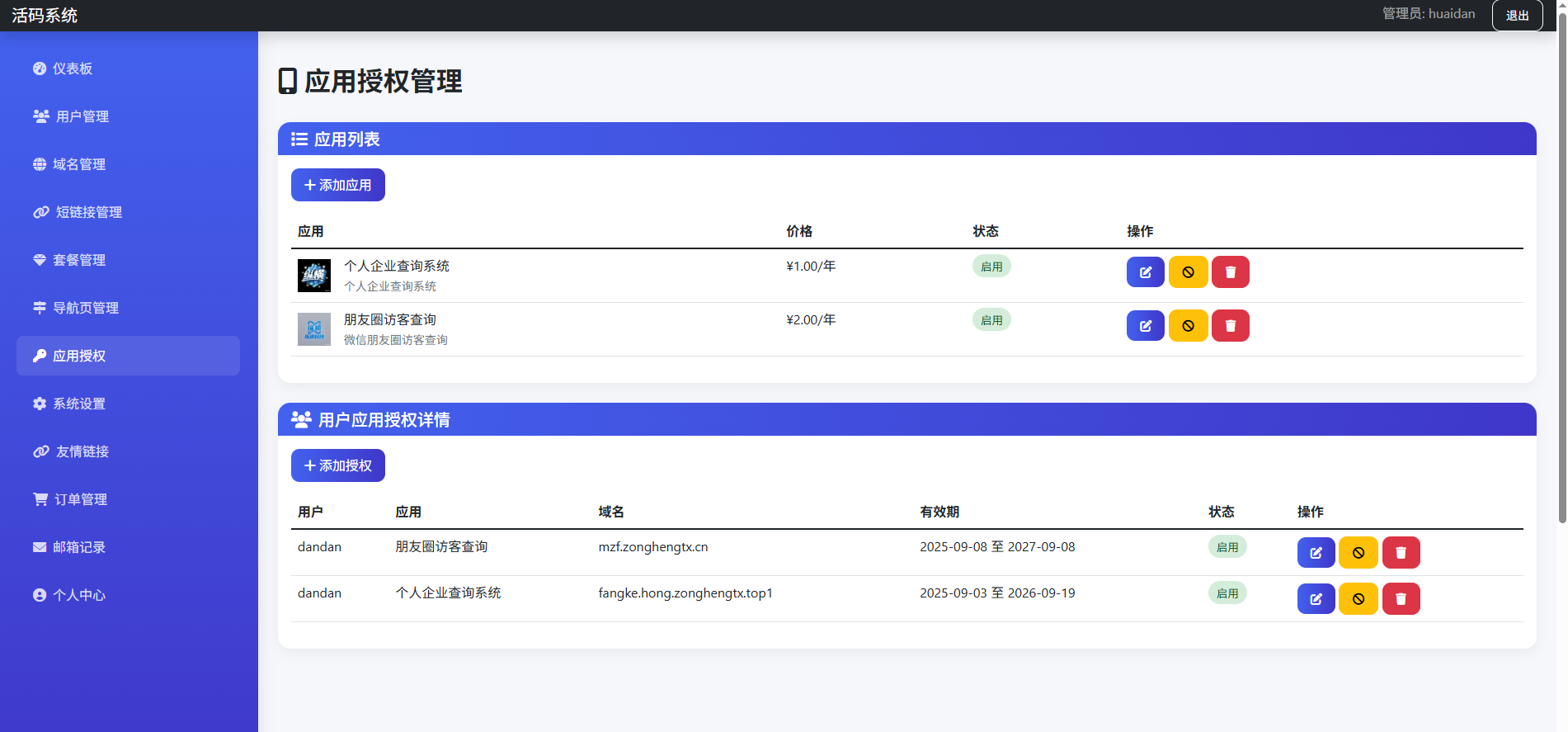The height and width of the screenshot is (732, 1568).
Task: Edit the 朋友圈访客查询 application entry
Action: pos(1145,326)
